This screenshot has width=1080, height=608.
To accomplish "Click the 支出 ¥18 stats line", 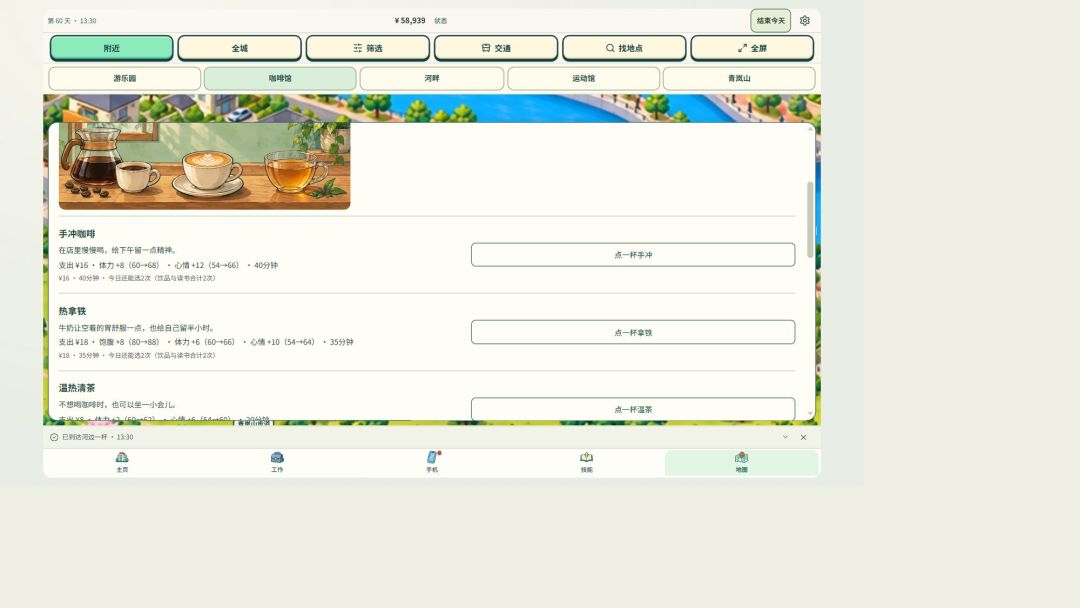I will point(206,342).
